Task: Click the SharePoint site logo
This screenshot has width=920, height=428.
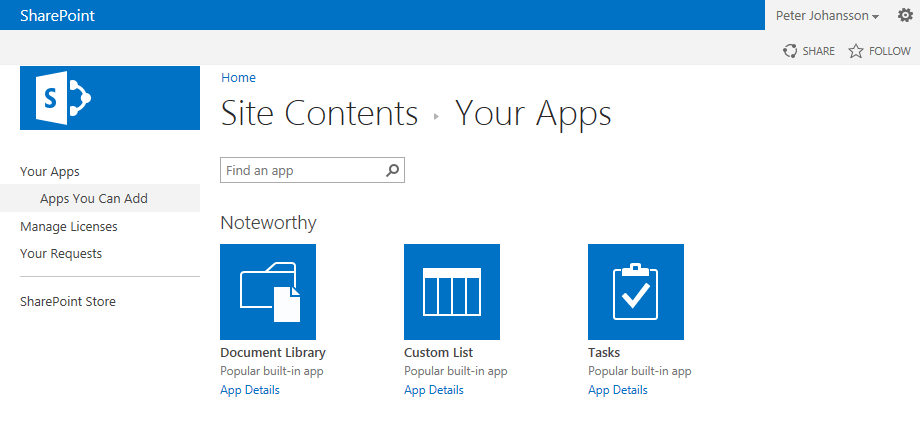Action: [110, 97]
